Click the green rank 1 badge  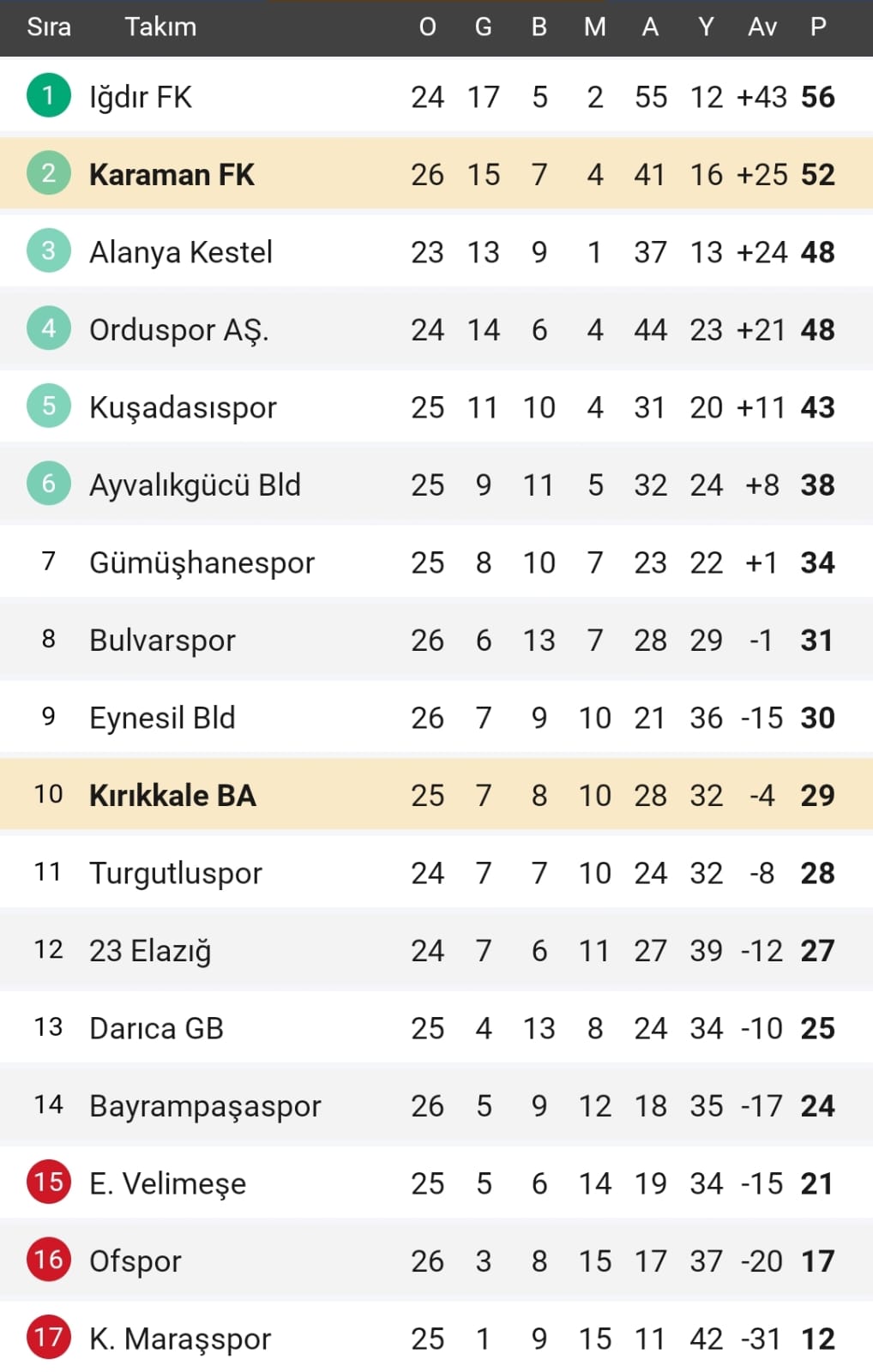(48, 95)
